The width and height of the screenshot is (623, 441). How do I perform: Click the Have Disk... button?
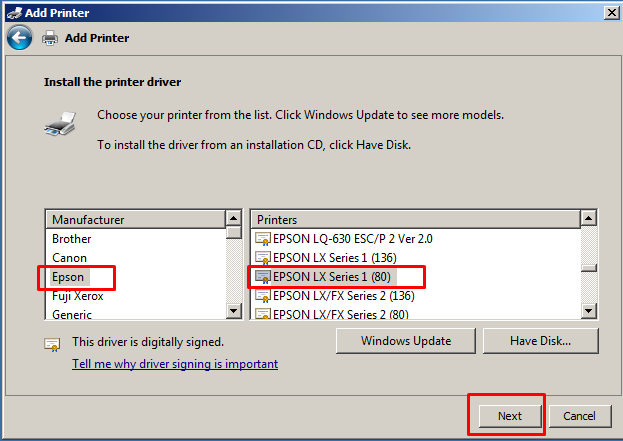click(540, 341)
